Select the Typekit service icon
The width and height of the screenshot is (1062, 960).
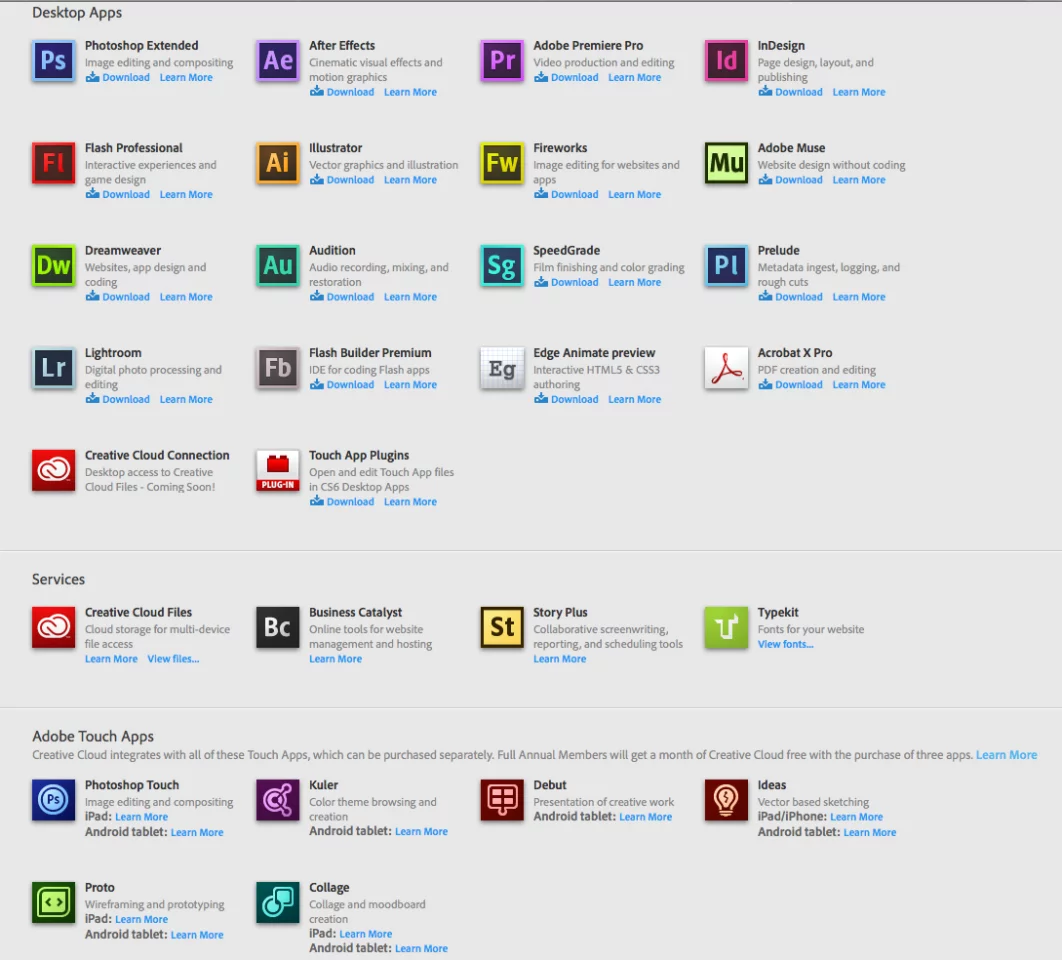point(725,627)
